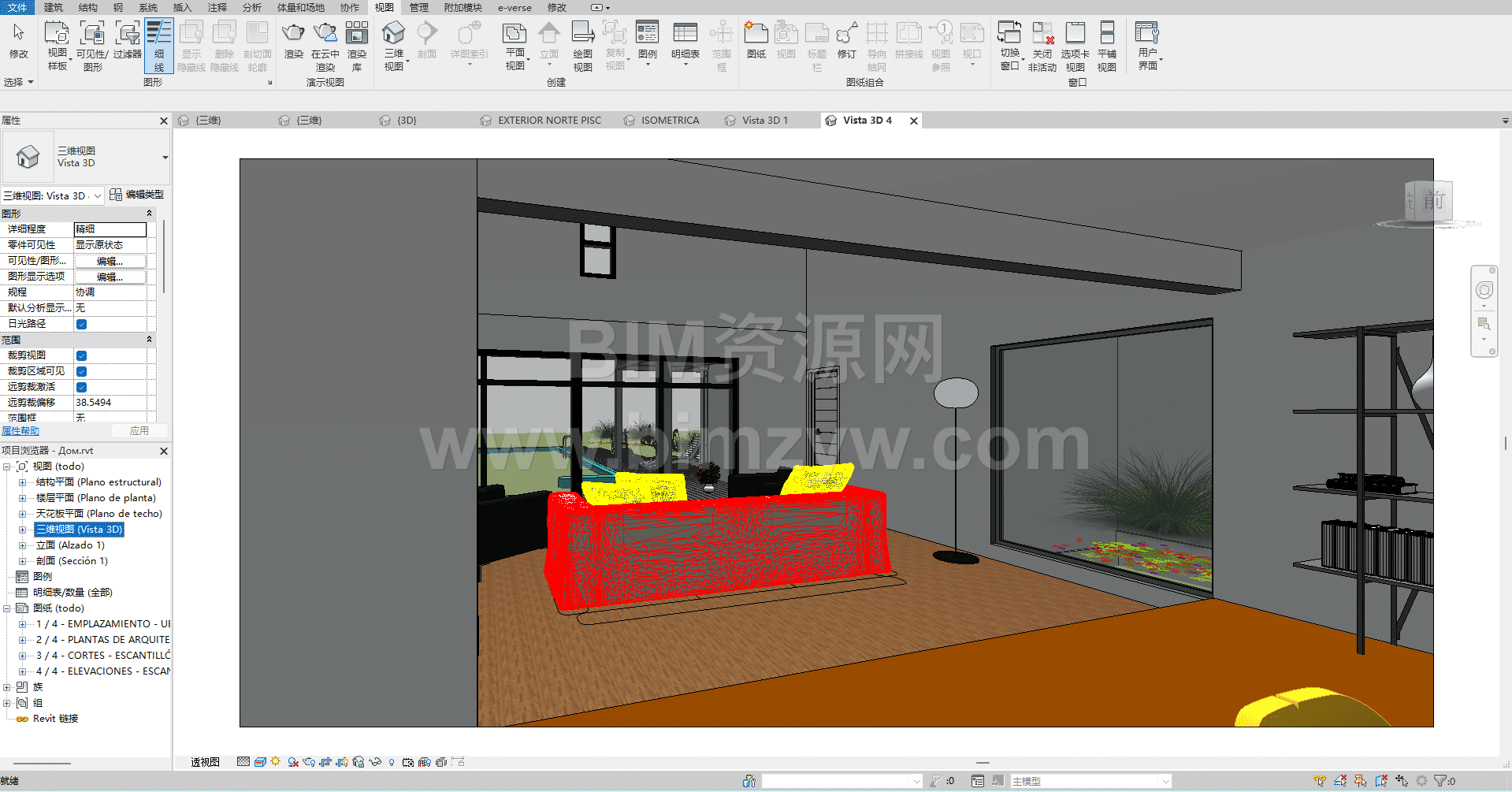Expand 天花板平面 (Plano de techo) node

pyautogui.click(x=22, y=514)
